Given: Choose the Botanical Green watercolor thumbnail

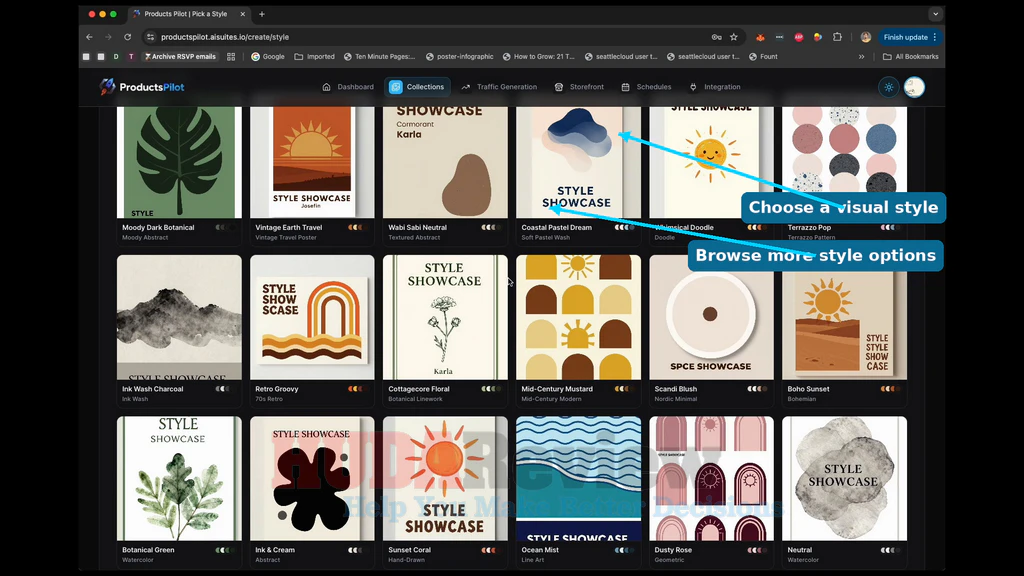Looking at the screenshot, I should (179, 479).
